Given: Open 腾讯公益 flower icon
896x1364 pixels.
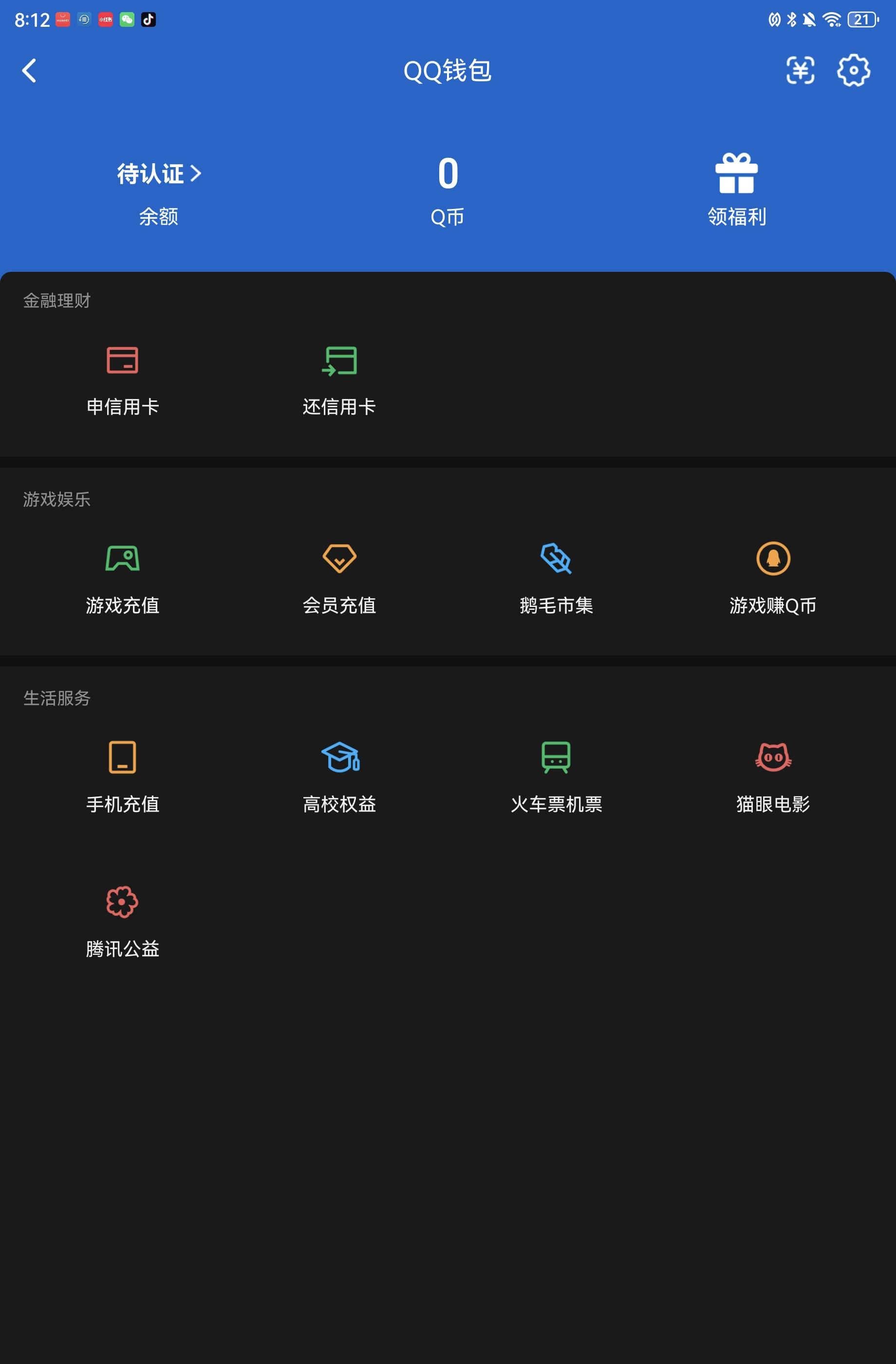Looking at the screenshot, I should point(122,902).
